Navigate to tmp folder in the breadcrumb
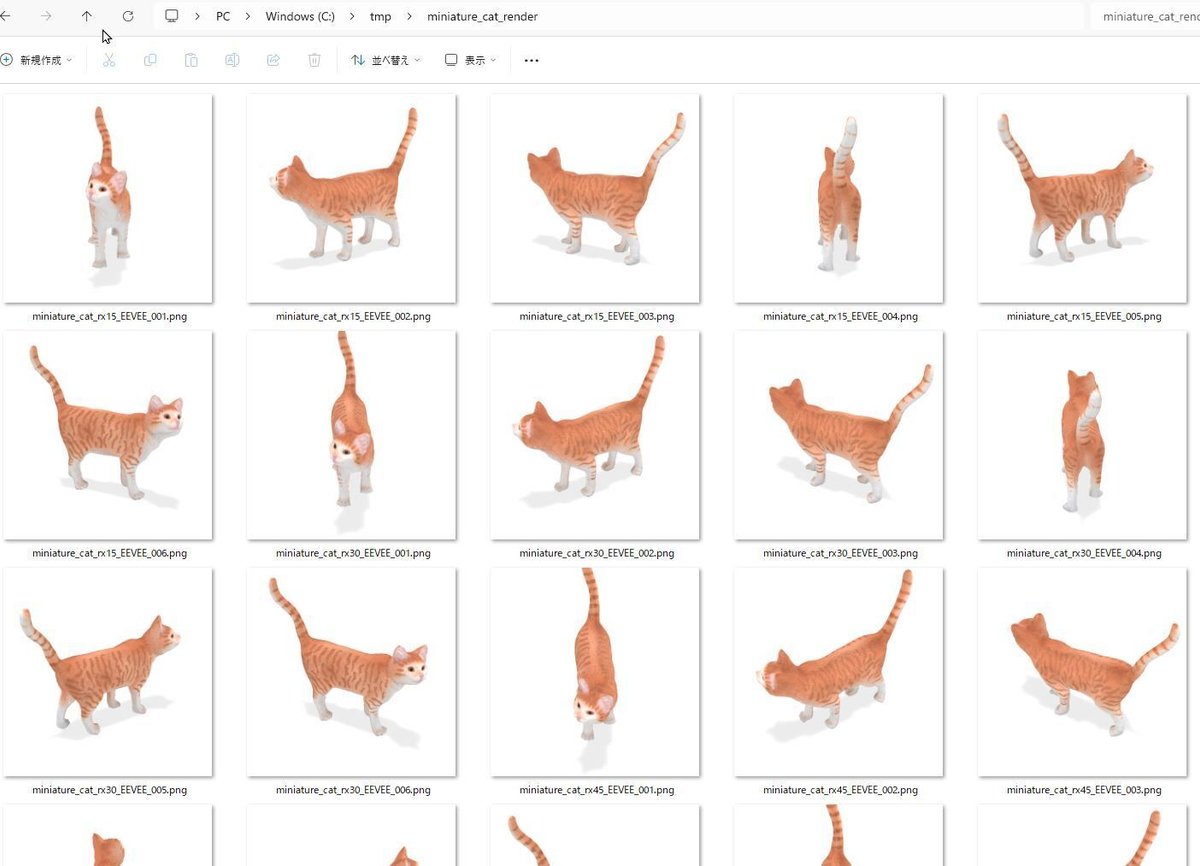This screenshot has width=1200, height=866. pyautogui.click(x=380, y=16)
